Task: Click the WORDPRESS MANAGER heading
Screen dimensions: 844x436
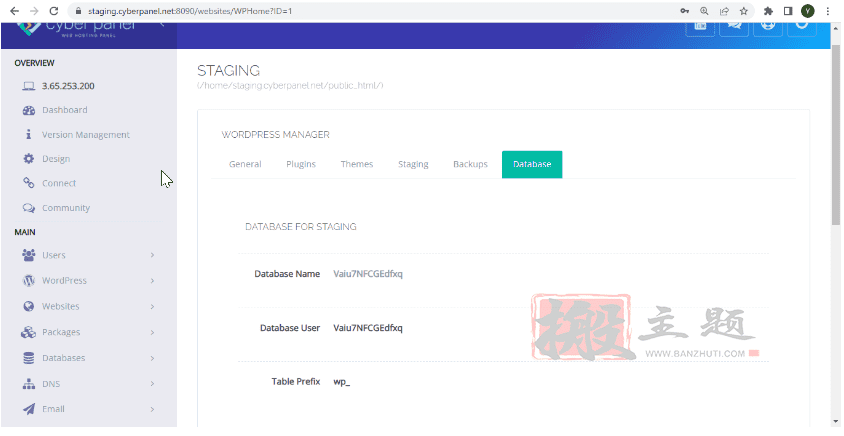Action: [275, 135]
